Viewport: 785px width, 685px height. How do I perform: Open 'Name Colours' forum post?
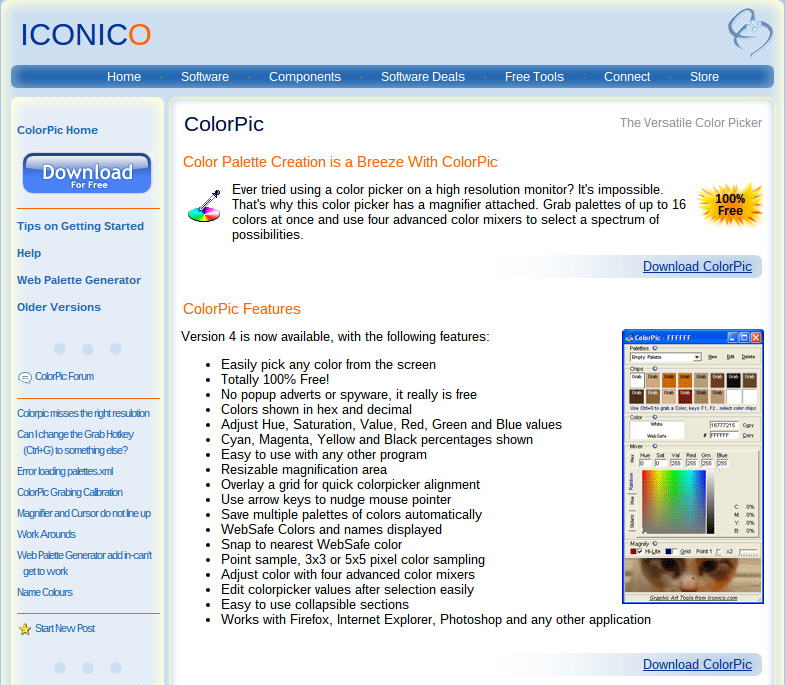point(45,593)
